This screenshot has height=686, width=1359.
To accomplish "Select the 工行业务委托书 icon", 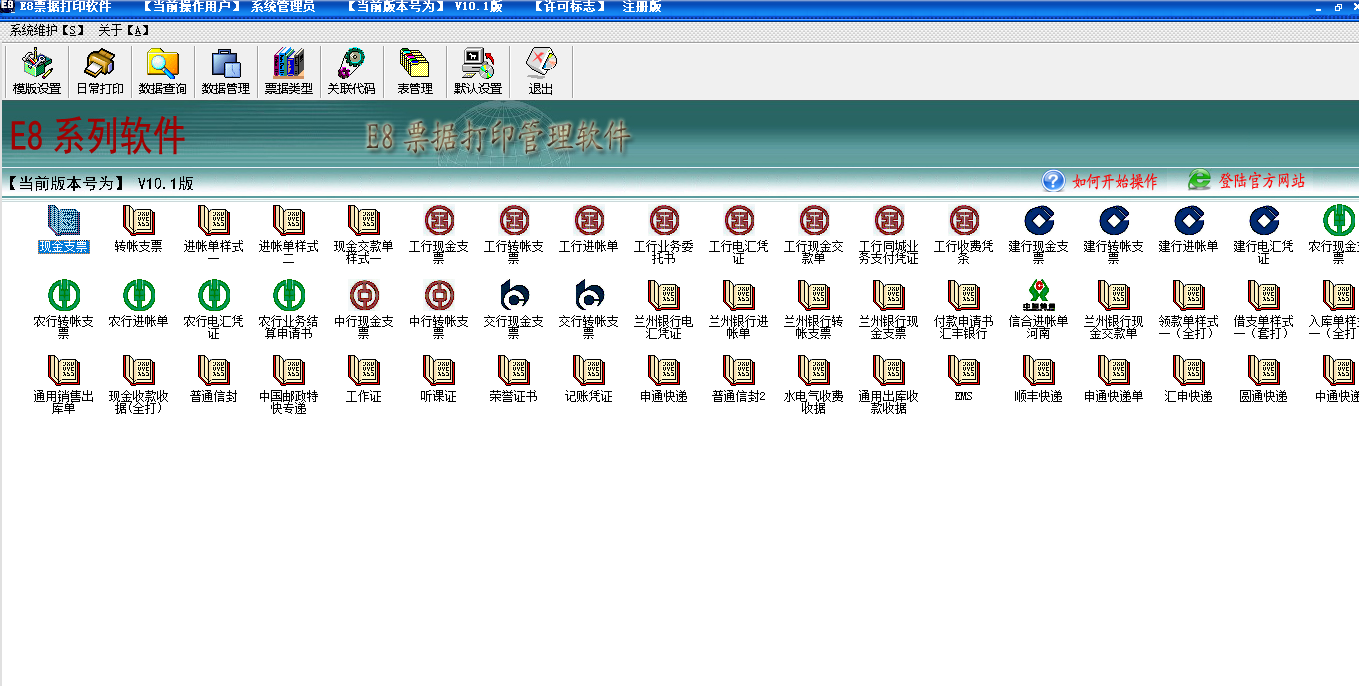I will coord(663,234).
